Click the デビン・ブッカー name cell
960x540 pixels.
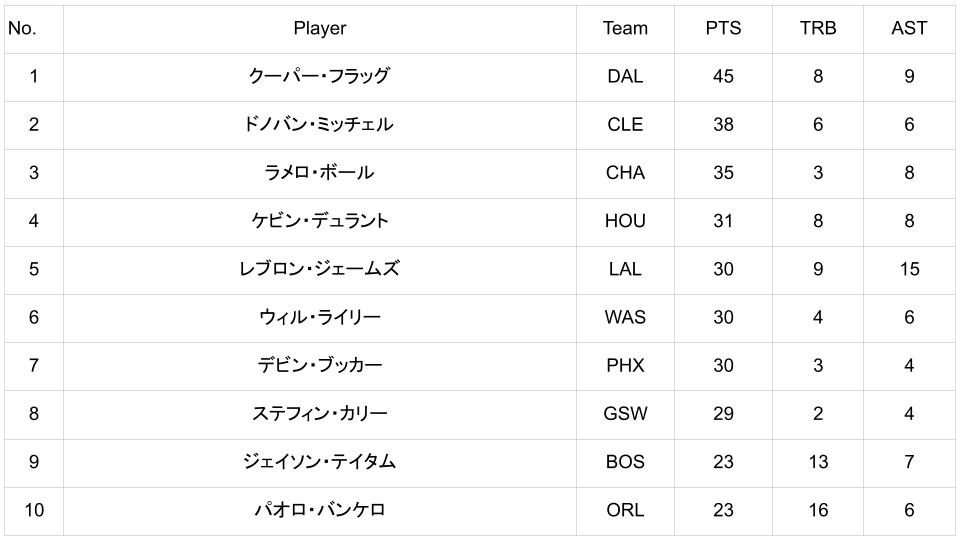319,365
